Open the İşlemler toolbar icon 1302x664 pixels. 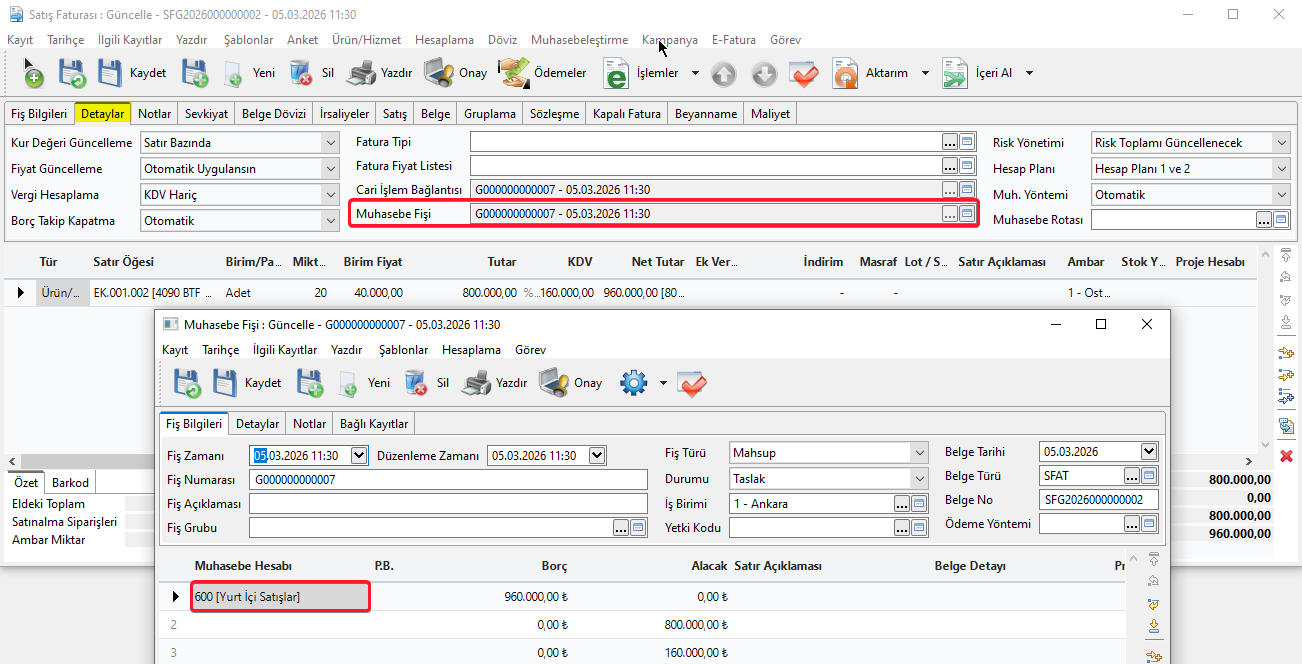[616, 73]
